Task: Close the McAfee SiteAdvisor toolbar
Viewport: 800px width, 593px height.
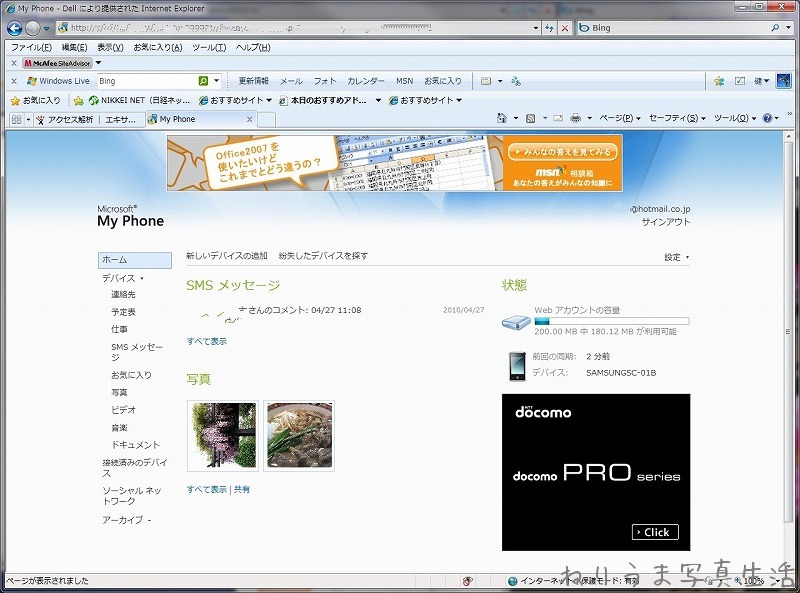Action: point(14,63)
